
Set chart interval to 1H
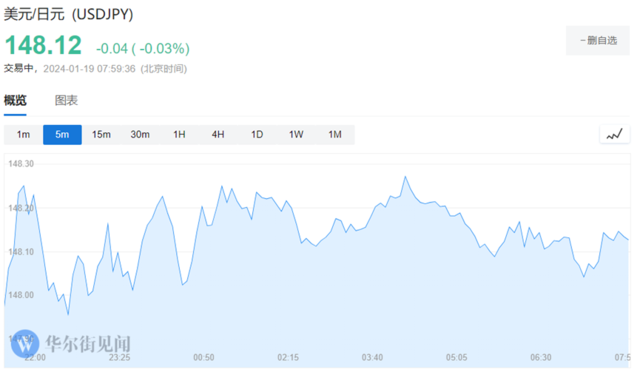(x=179, y=134)
